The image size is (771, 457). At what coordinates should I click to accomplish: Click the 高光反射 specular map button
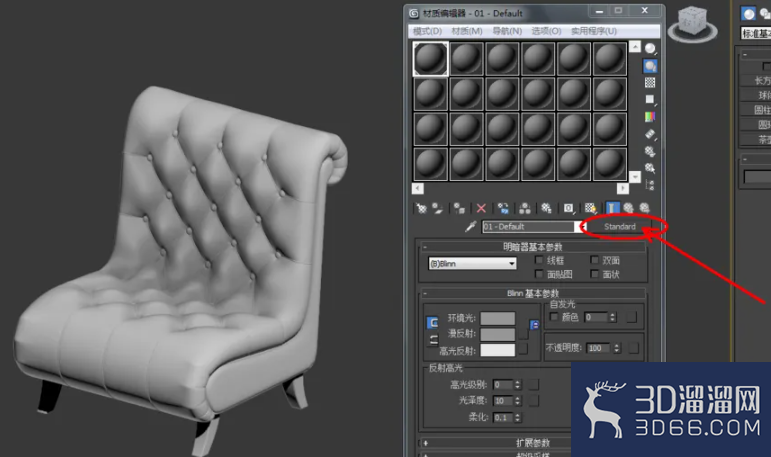[523, 349]
